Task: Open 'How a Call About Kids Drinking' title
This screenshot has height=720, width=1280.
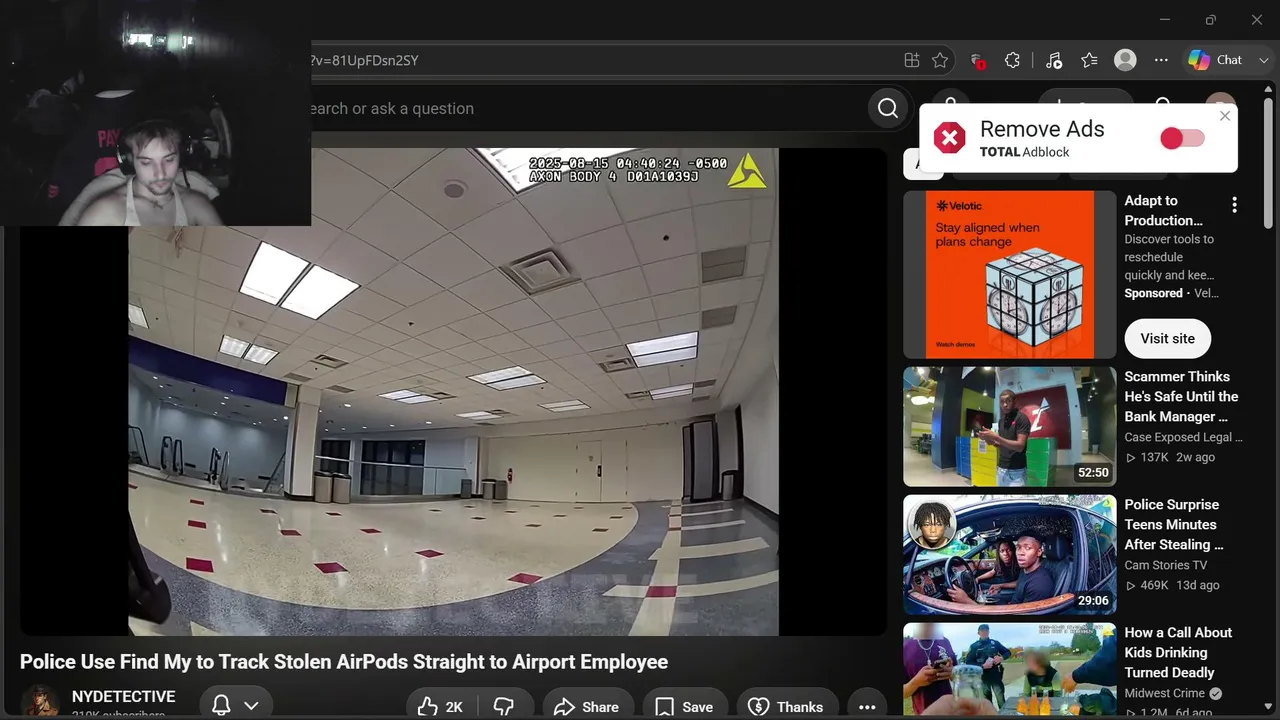Action: click(1178, 652)
